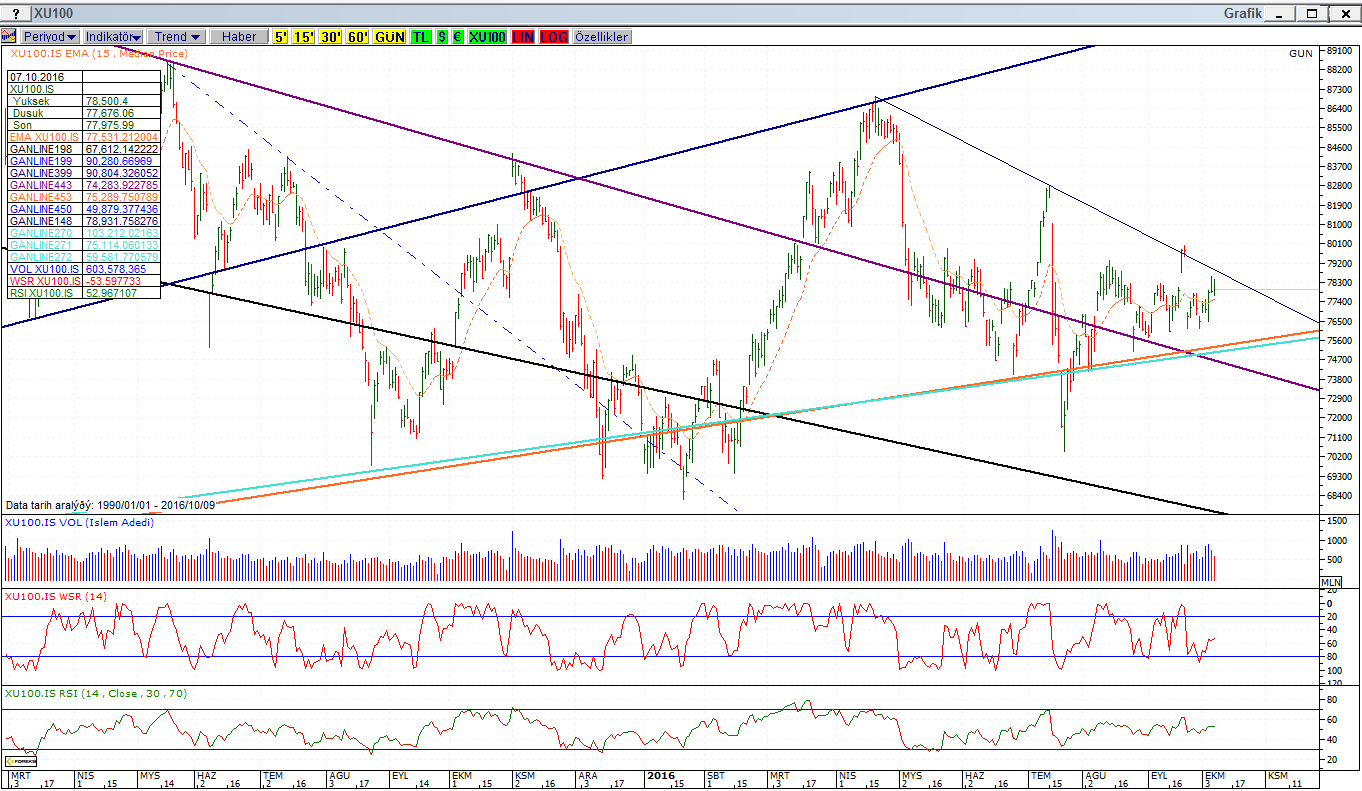Switch currency to TL

coord(421,37)
